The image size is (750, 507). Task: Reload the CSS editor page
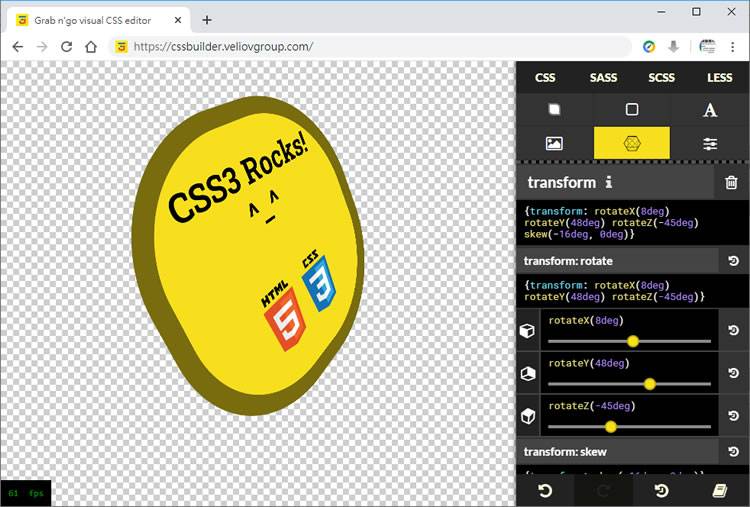pyautogui.click(x=66, y=46)
